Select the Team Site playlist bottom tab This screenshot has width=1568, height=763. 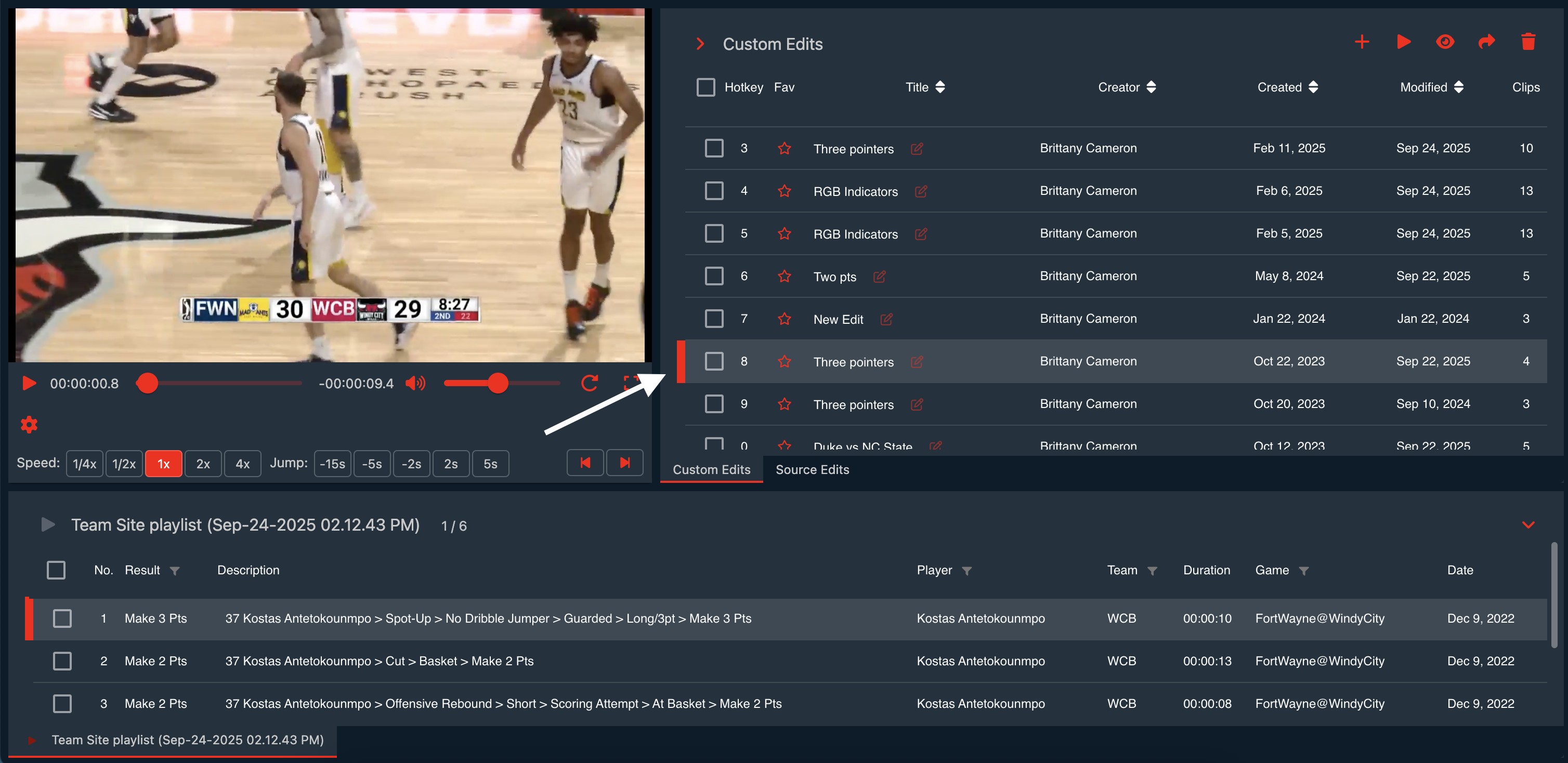(188, 740)
